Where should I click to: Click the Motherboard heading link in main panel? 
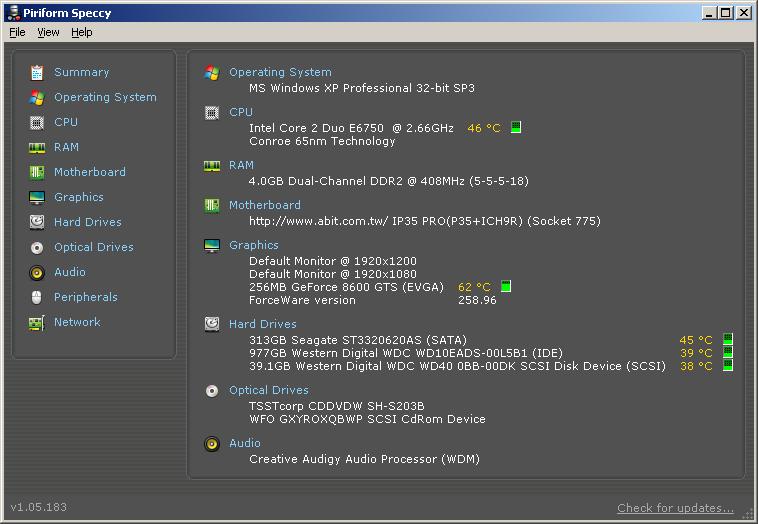(265, 205)
